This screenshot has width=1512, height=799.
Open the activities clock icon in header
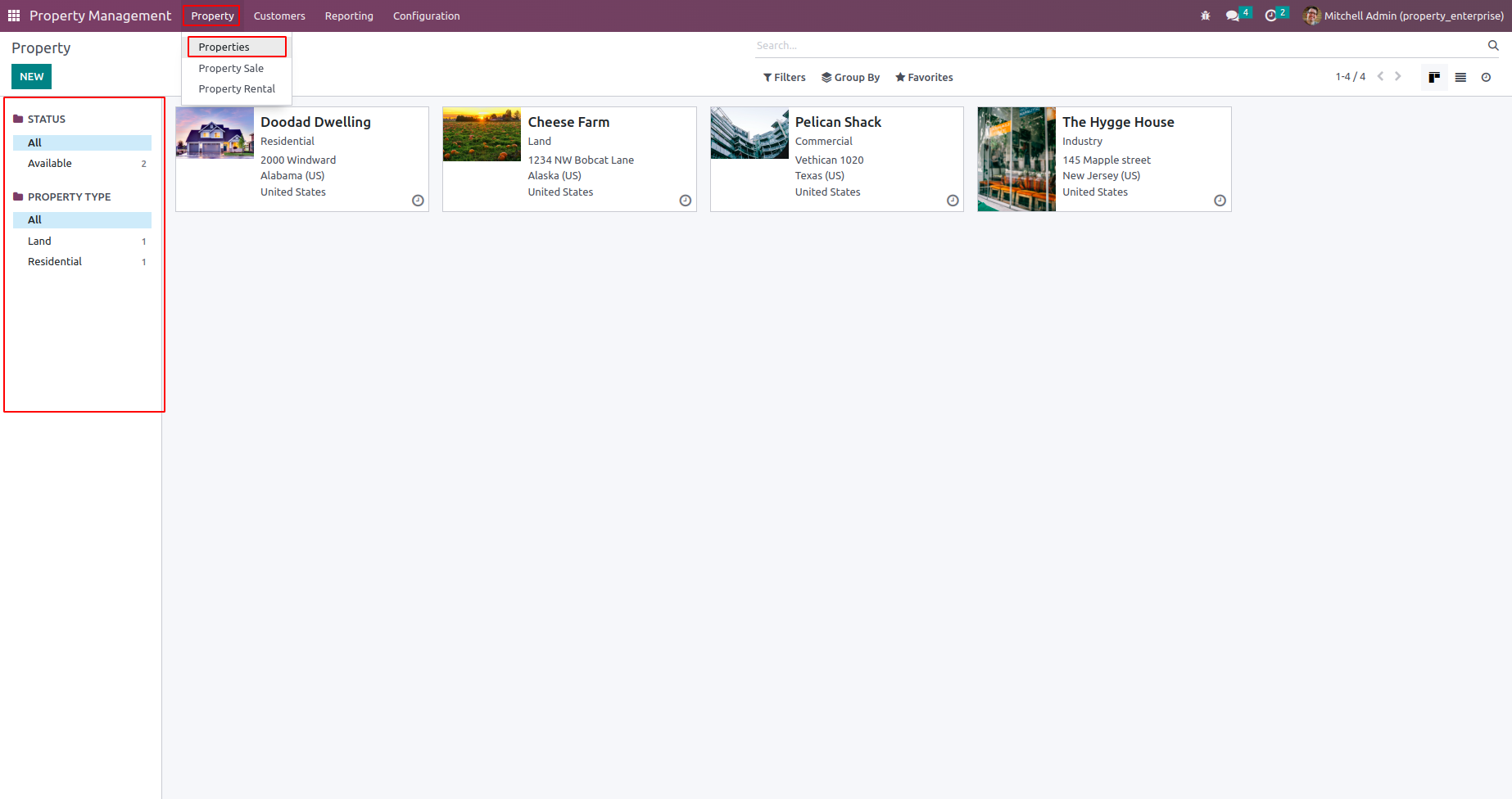[x=1270, y=16]
